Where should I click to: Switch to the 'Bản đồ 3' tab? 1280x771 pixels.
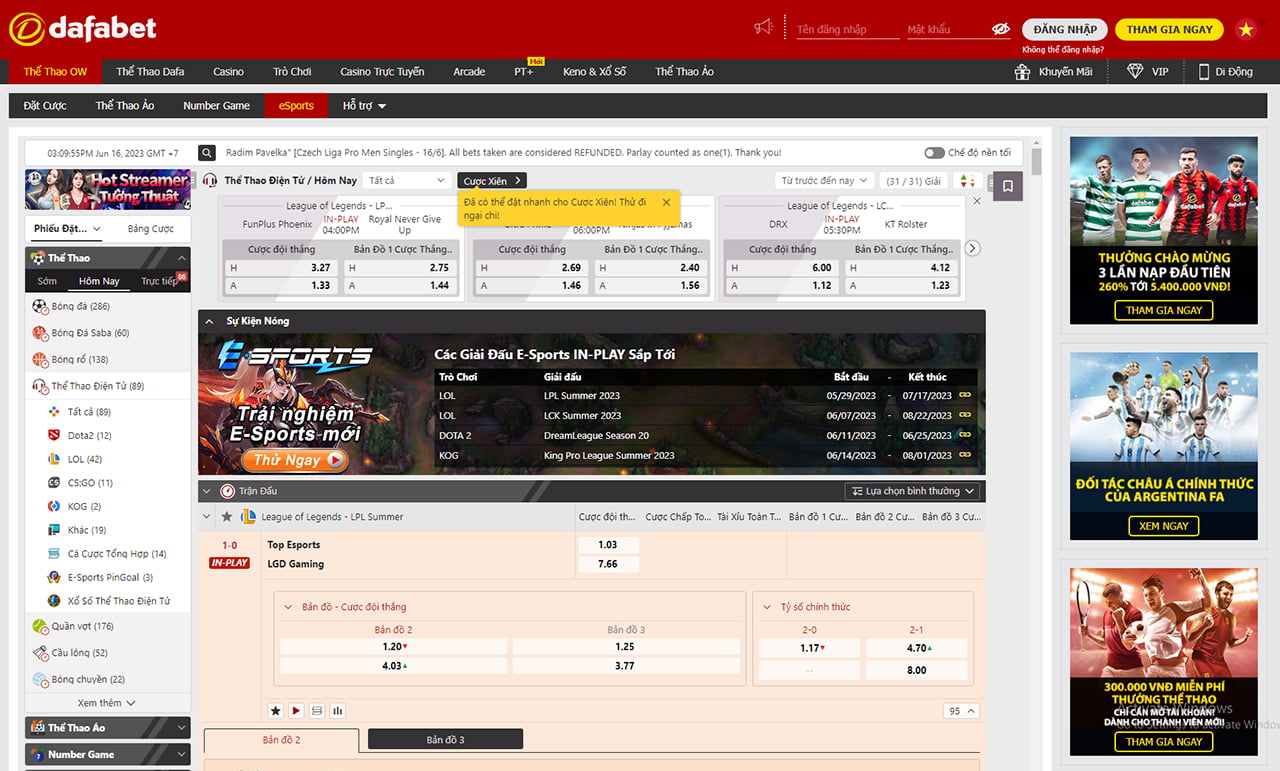445,740
